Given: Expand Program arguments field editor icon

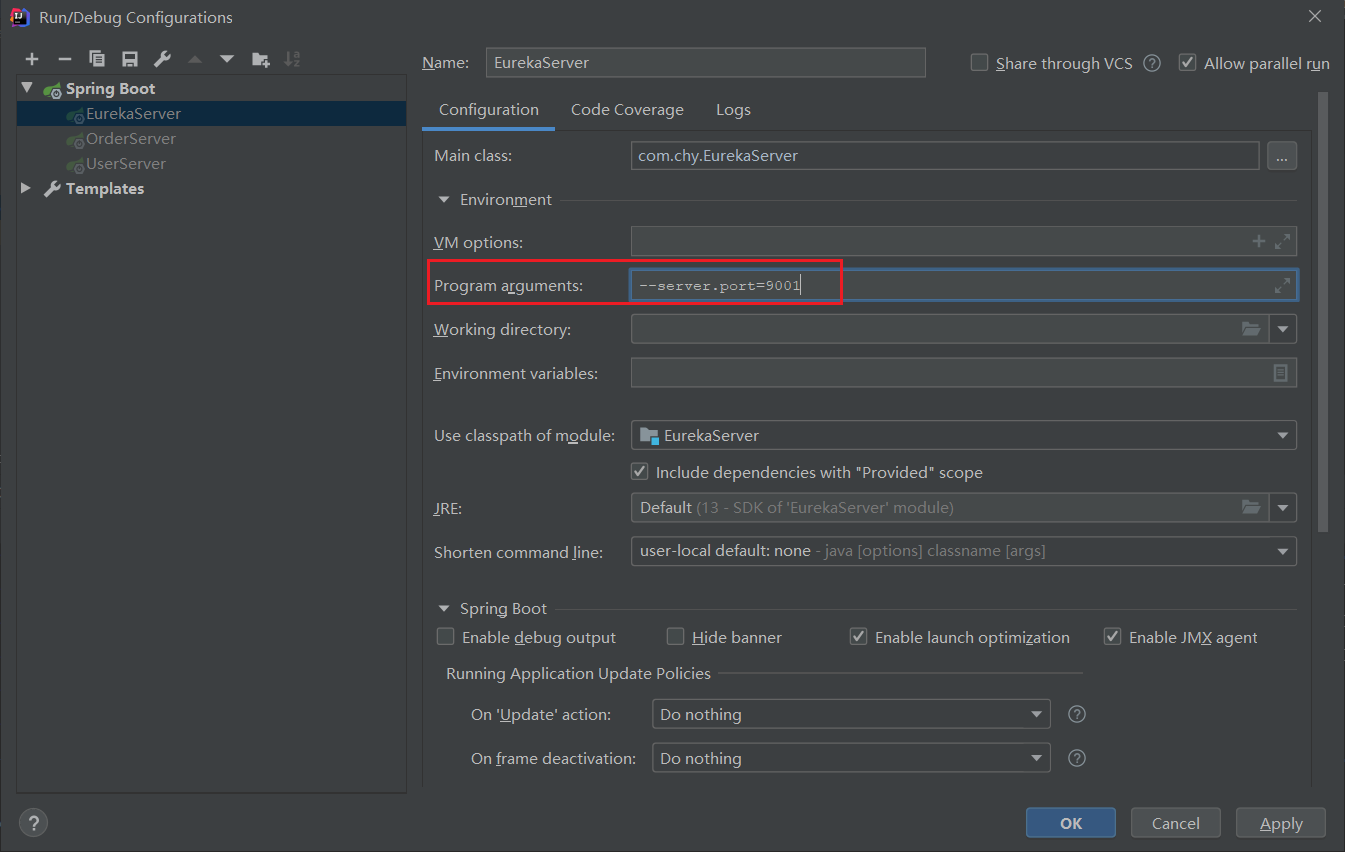Looking at the screenshot, I should click(x=1283, y=285).
